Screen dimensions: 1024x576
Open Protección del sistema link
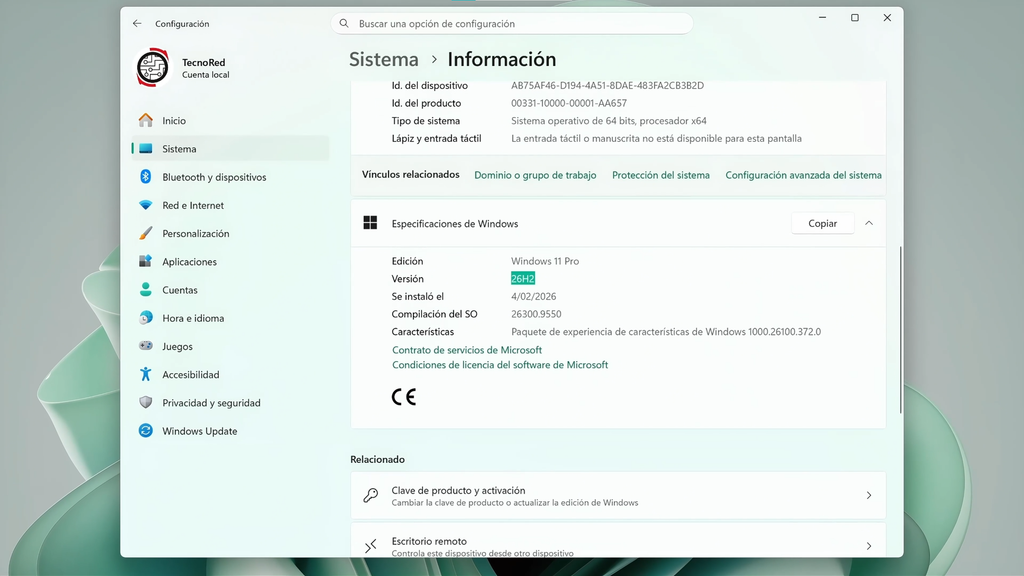(x=660, y=175)
